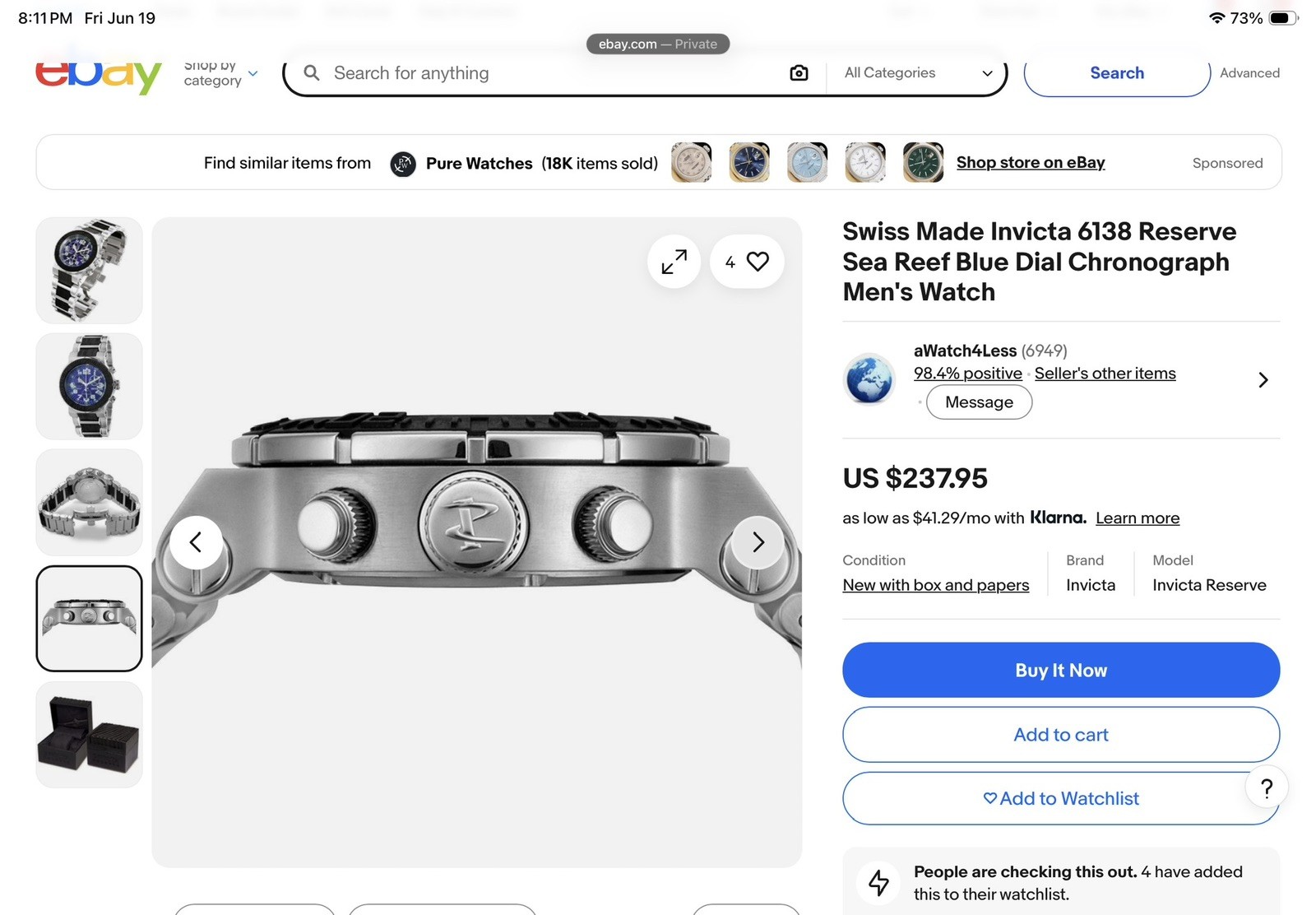
Task: Expand seller details chevron arrow
Action: pyautogui.click(x=1263, y=380)
